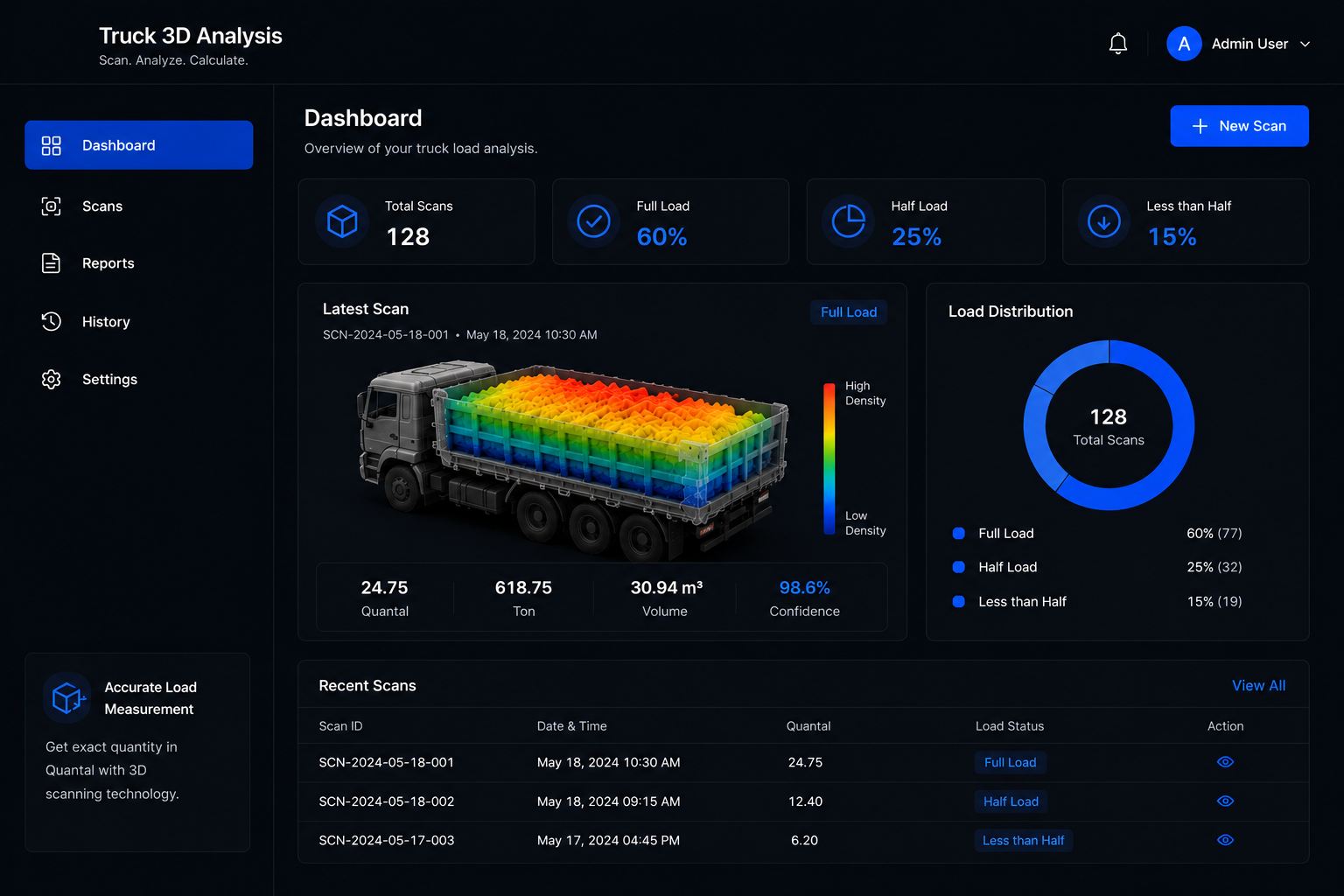Image resolution: width=1344 pixels, height=896 pixels.
Task: Click Half Load status tag in table
Action: [1011, 801]
